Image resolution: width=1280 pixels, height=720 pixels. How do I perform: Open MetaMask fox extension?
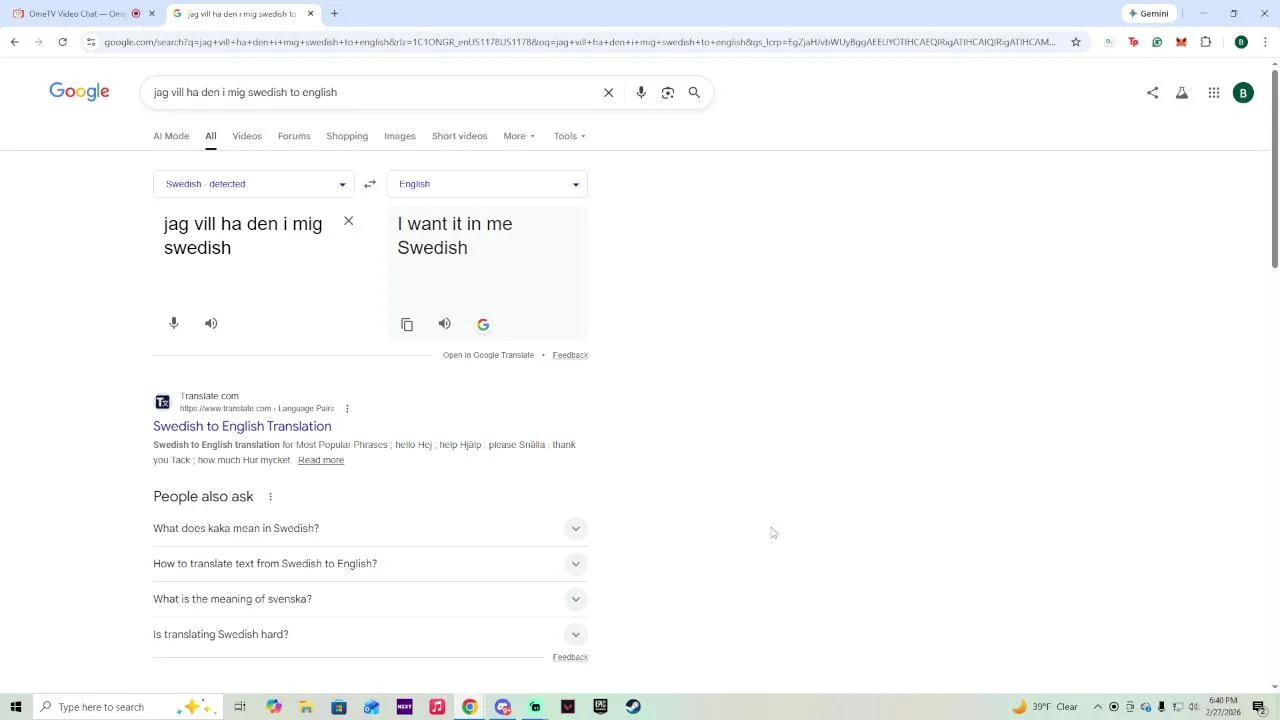(x=1181, y=42)
